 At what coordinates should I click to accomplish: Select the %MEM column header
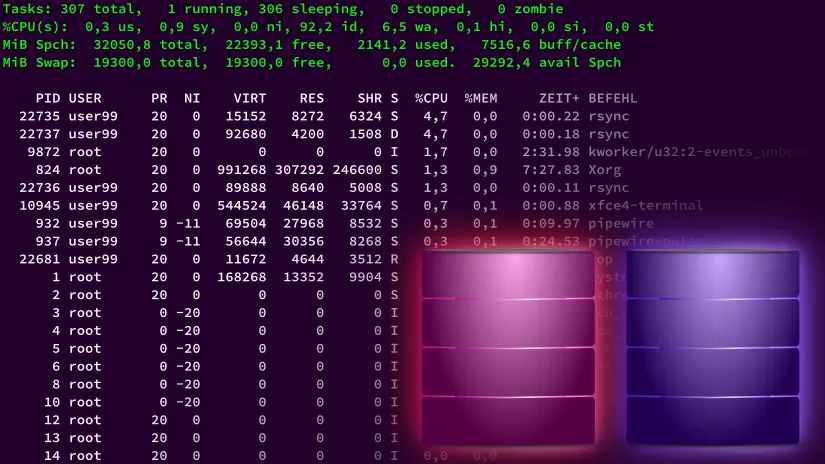481,99
